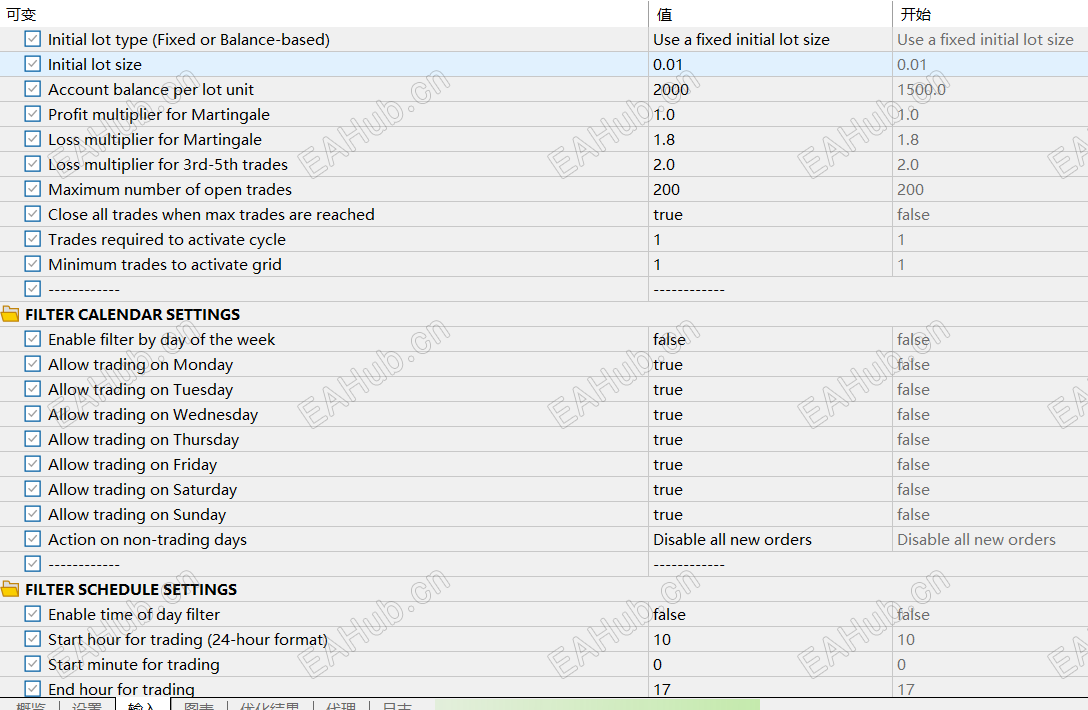
Task: Click the FILTER SCHEDULE SETTINGS folder icon
Action: pyautogui.click(x=10, y=589)
